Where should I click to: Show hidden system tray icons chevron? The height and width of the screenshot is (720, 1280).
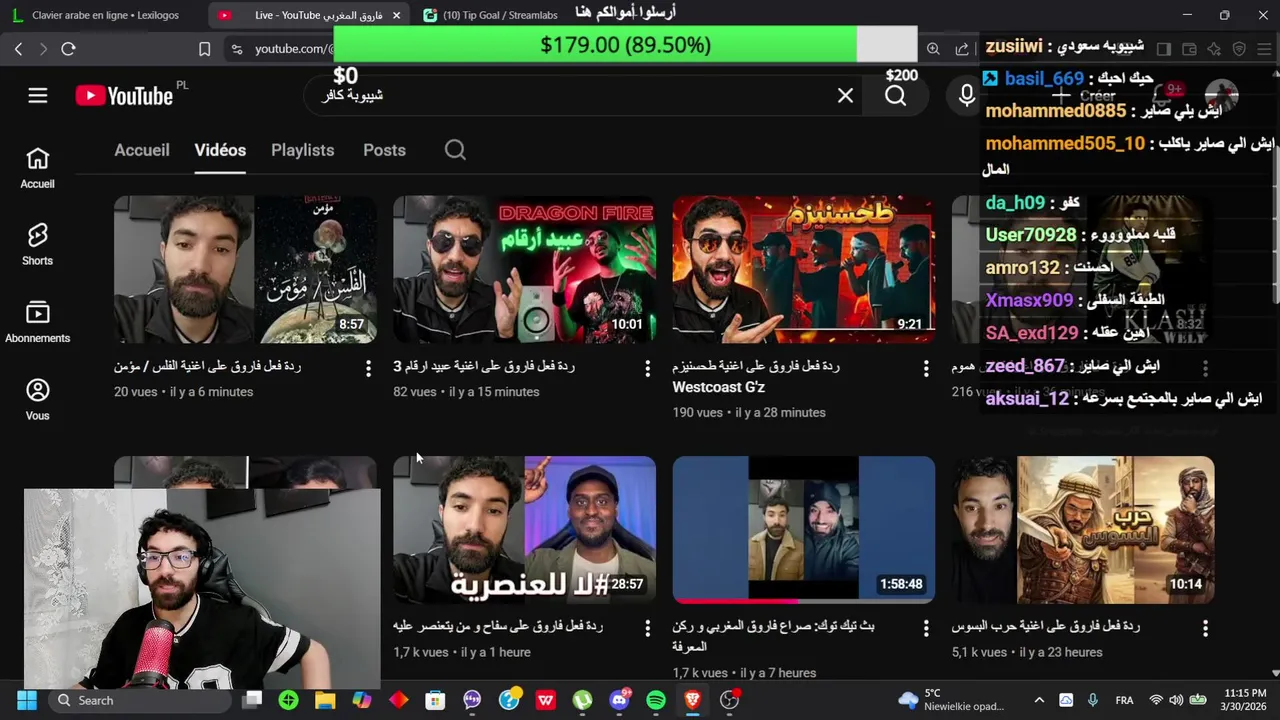point(1039,700)
